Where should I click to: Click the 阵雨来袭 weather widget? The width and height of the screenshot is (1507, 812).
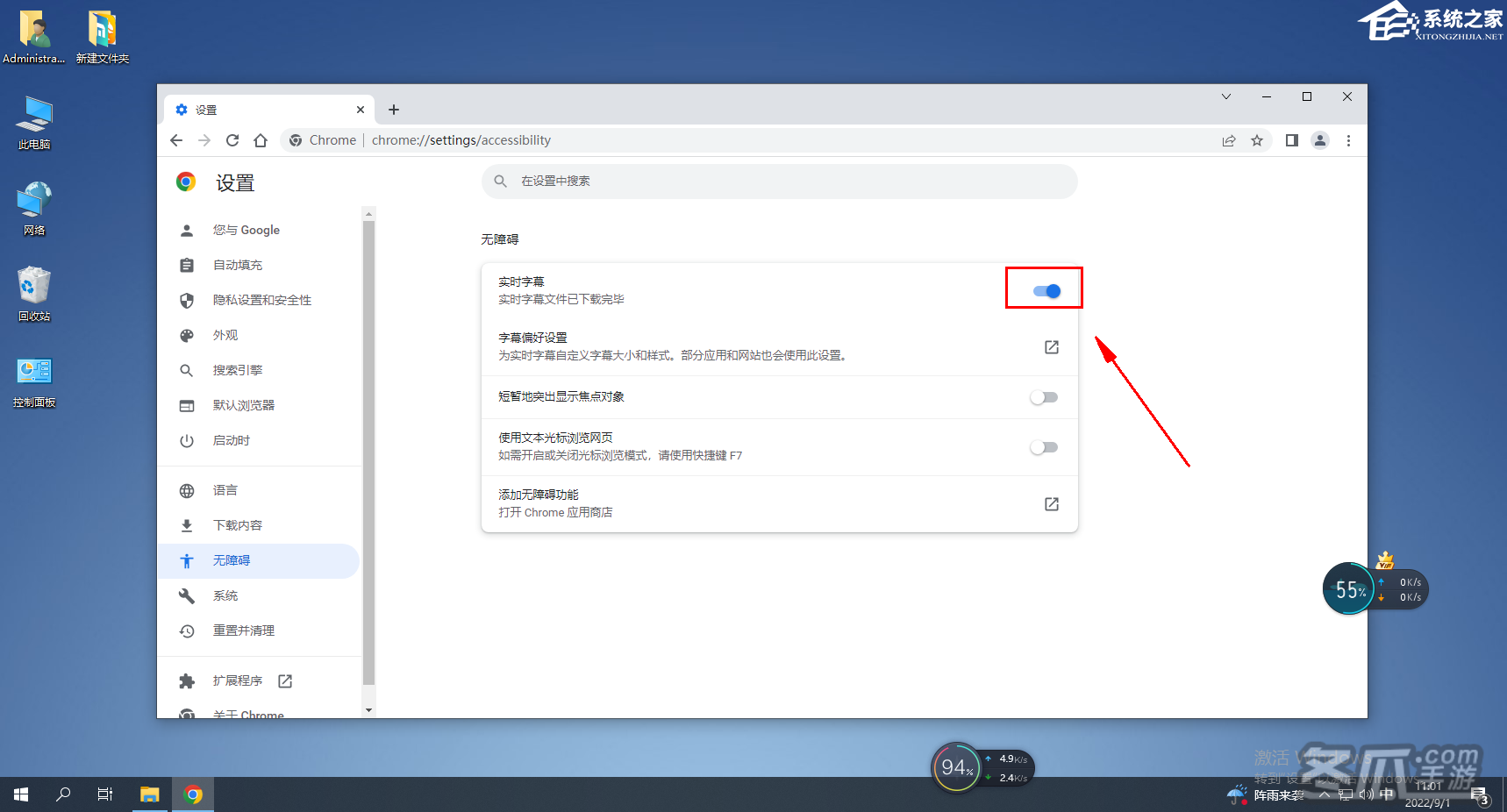tap(1266, 794)
